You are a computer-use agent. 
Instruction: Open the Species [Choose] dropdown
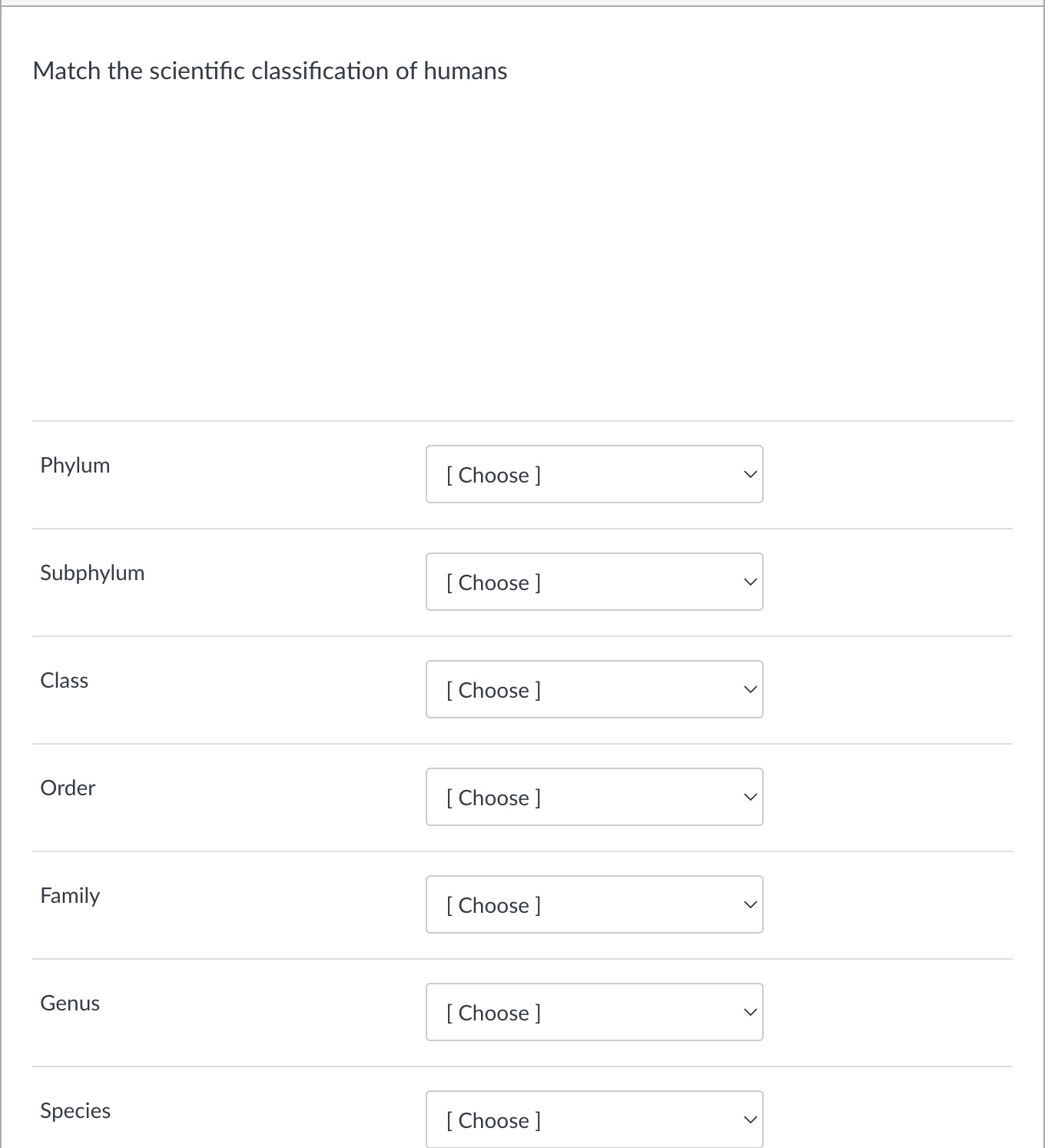click(x=593, y=1120)
